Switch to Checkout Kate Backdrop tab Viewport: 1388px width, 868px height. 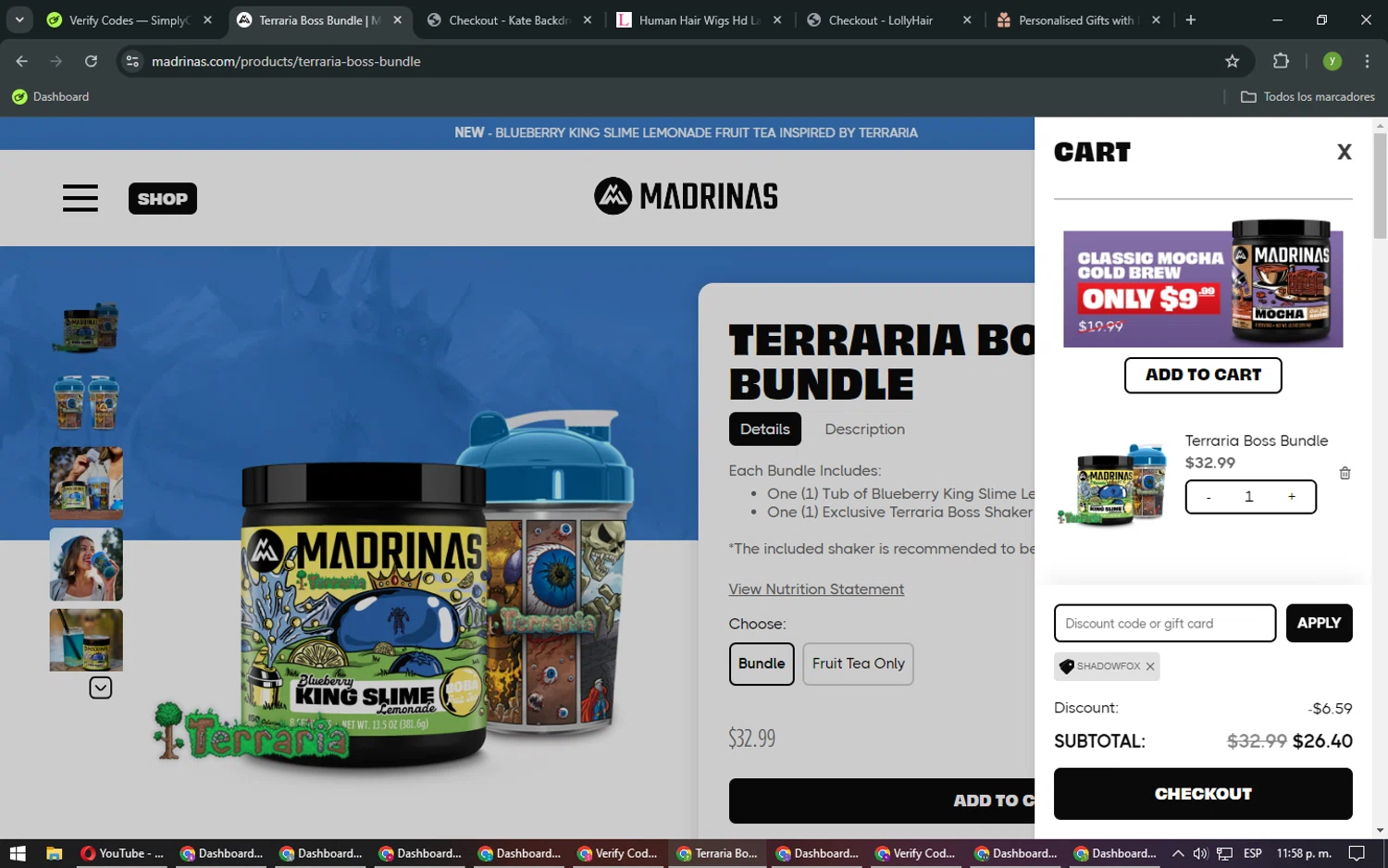coord(509,19)
